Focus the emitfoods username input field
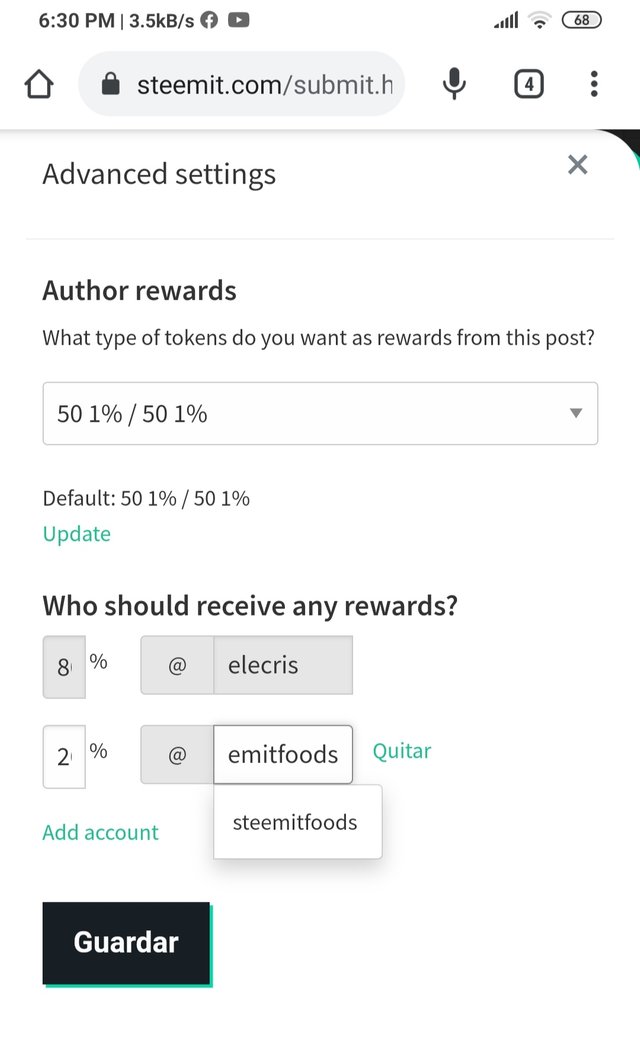 point(283,754)
